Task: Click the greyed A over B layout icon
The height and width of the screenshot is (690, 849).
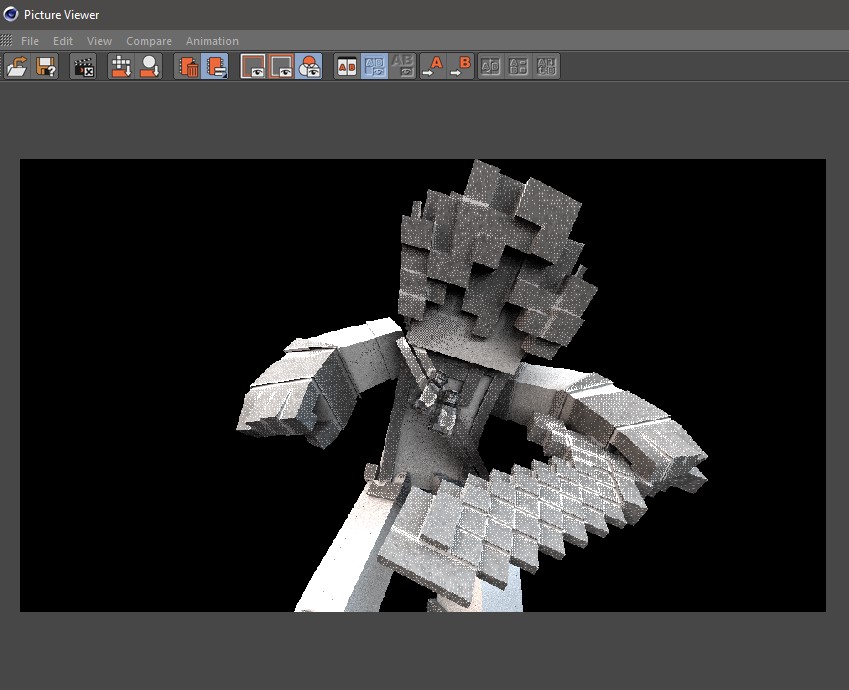Action: (x=518, y=66)
